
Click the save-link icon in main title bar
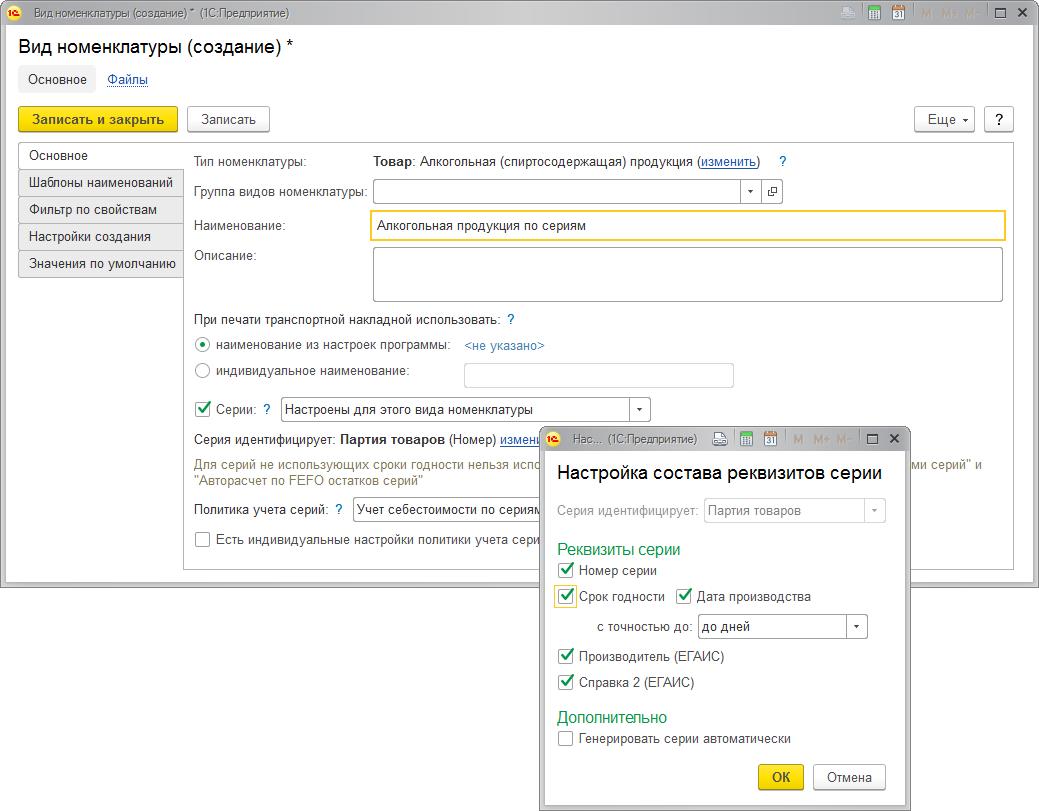pyautogui.click(x=848, y=13)
